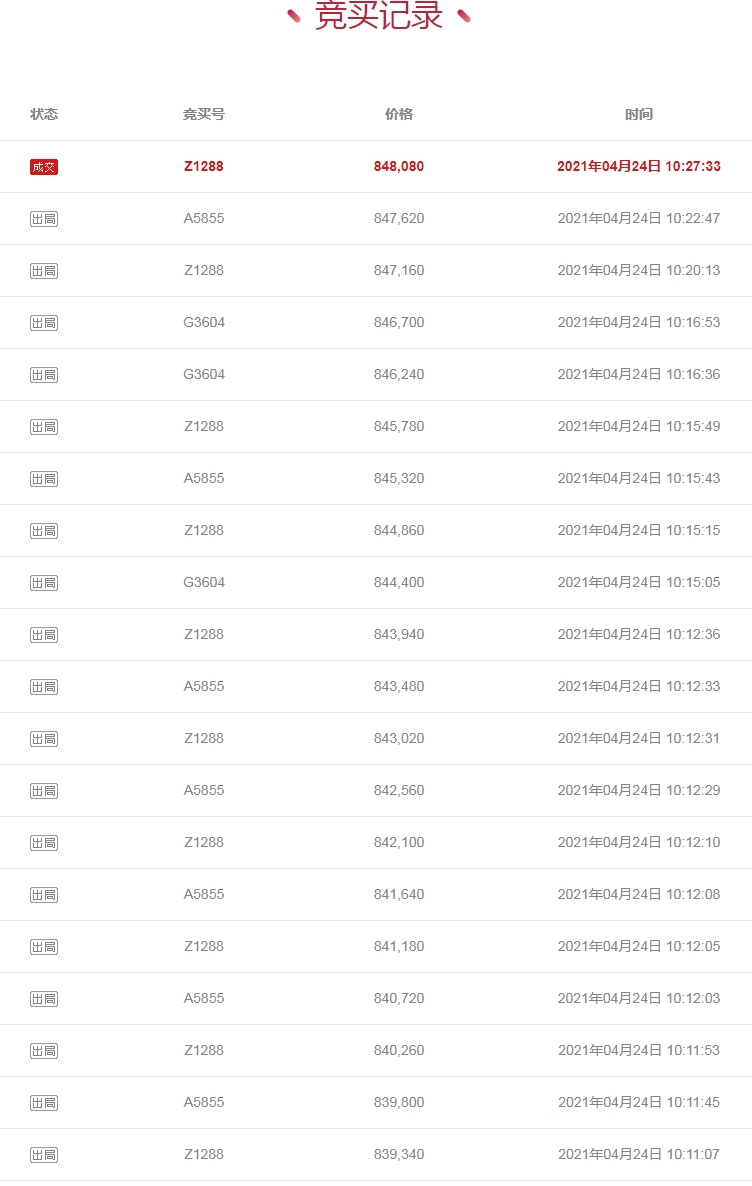This screenshot has width=752, height=1186.
Task: Click bidder A5855 in the 845,320 row
Action: [204, 478]
